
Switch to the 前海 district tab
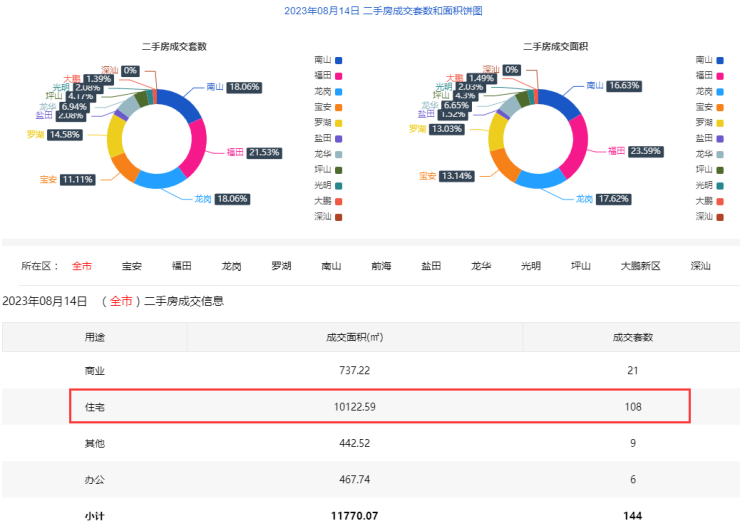[x=381, y=266]
